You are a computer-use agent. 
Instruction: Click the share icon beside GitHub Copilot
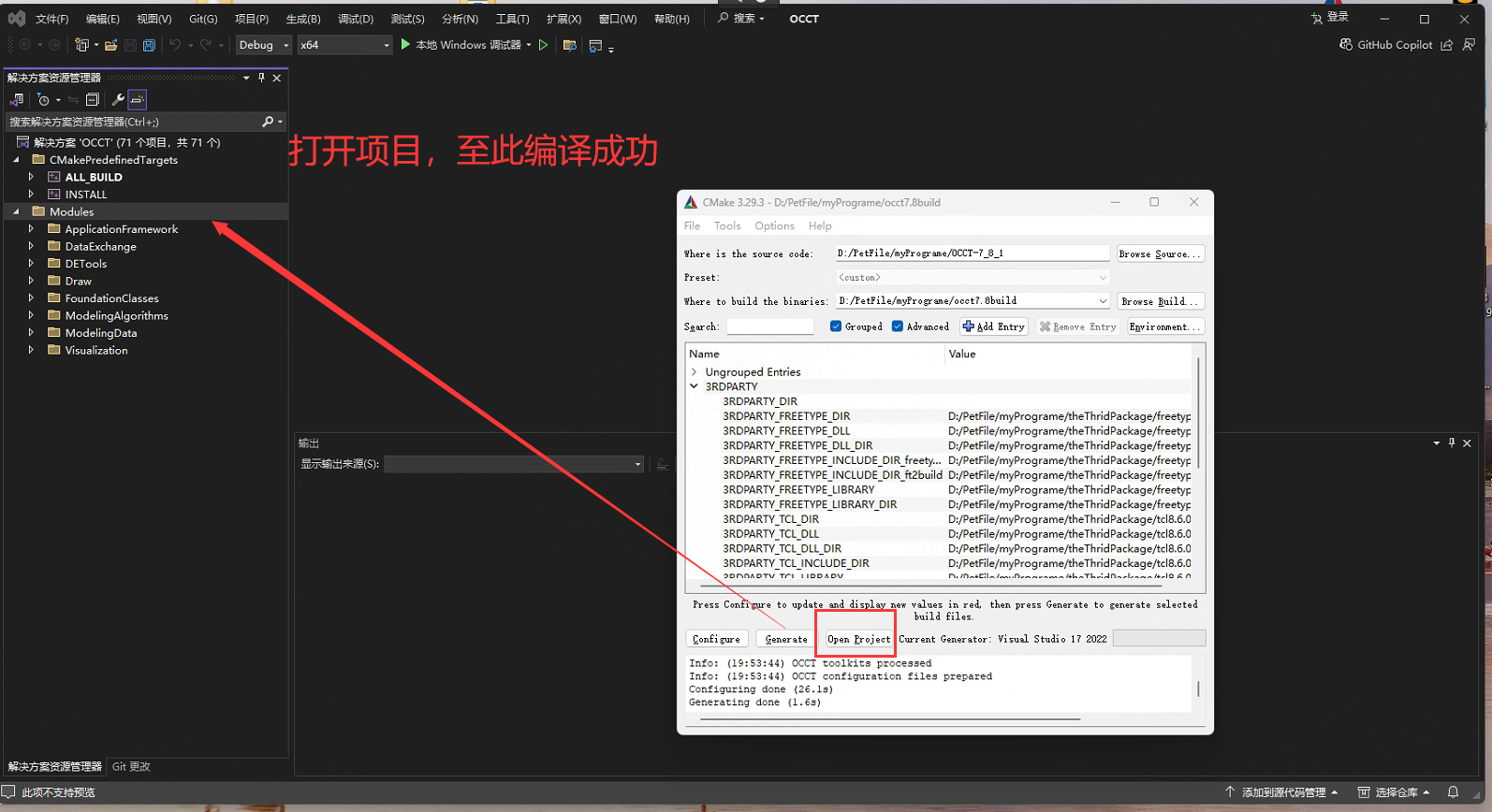point(1447,45)
